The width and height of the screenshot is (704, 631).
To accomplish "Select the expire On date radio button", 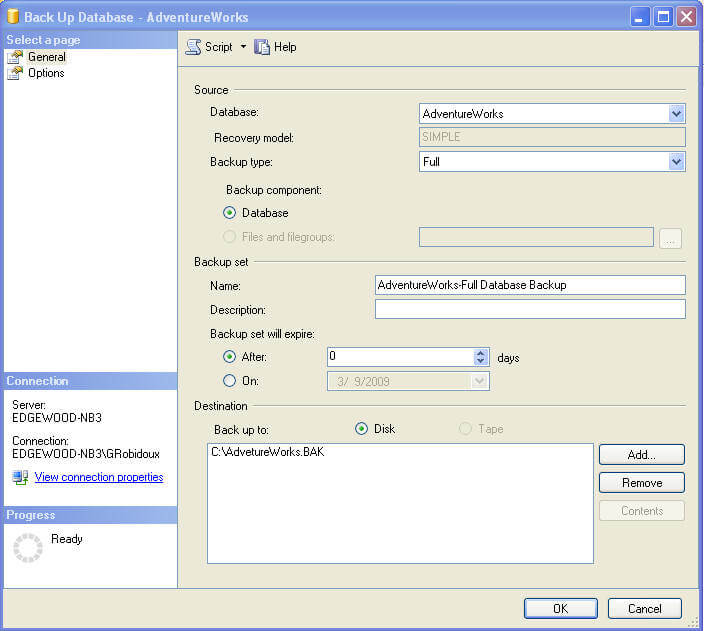I will click(231, 381).
